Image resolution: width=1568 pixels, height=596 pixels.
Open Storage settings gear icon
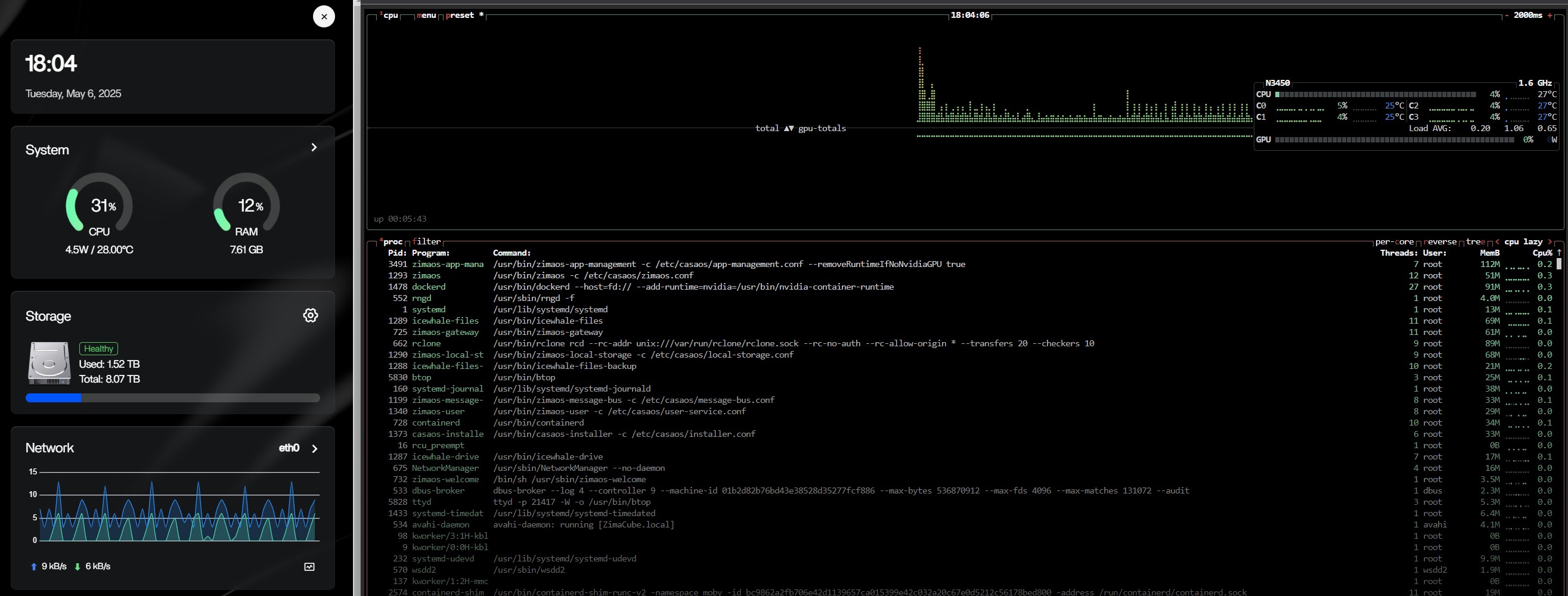pos(311,315)
